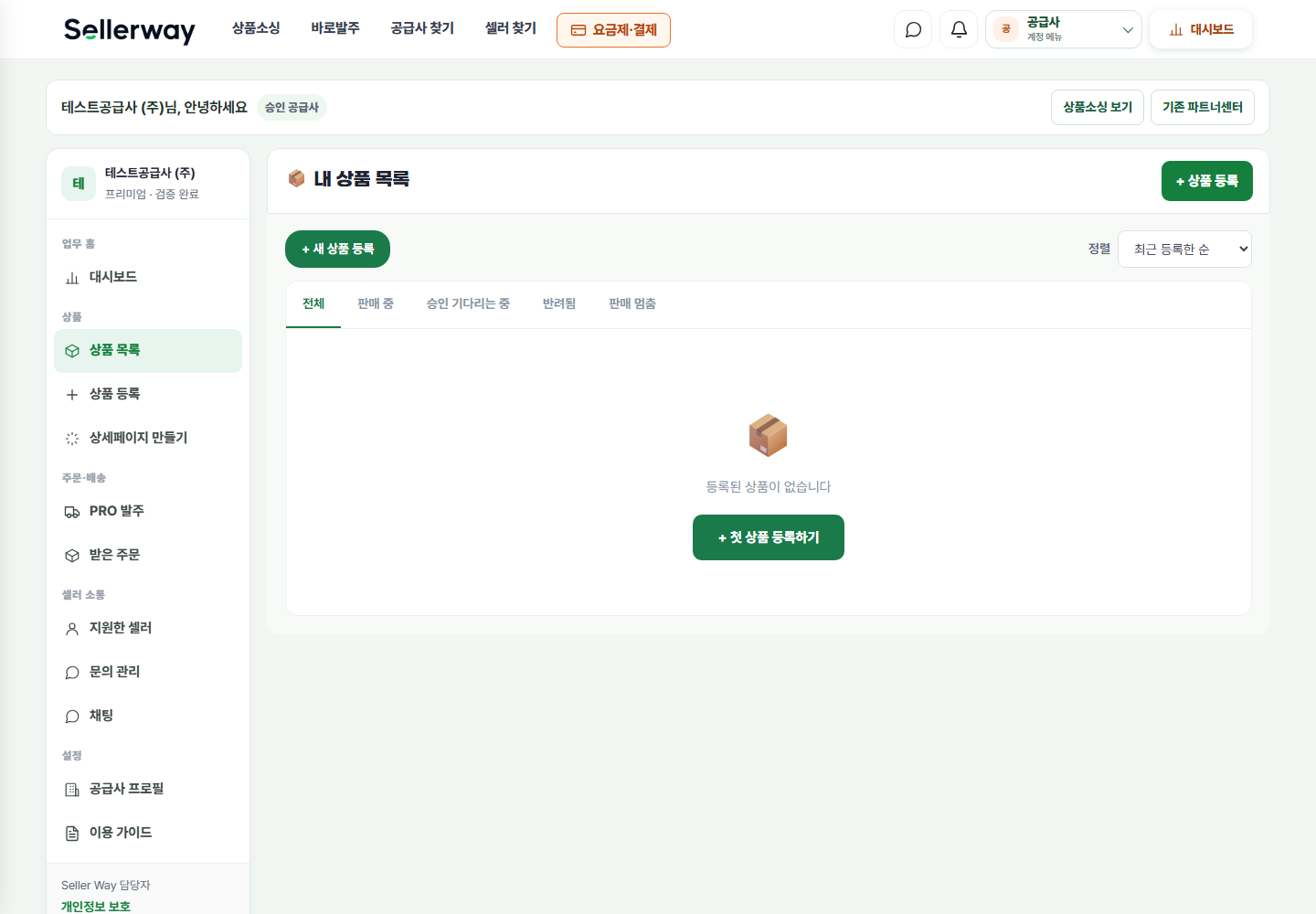Screen dimensions: 1316x914
Task: Click the package icon beside 받은 주문
Action: click(x=72, y=556)
